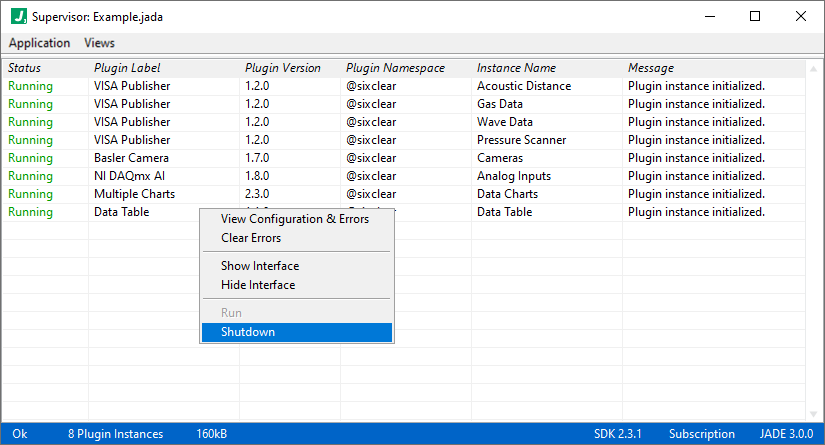825x445 pixels.
Task: Click the Data Table row message text
Action: pos(696,211)
